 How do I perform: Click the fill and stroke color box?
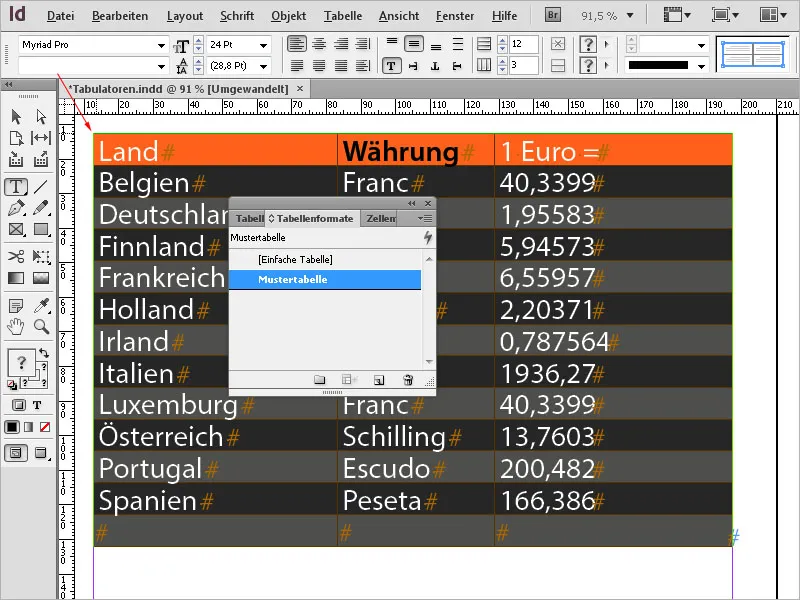[x=22, y=363]
